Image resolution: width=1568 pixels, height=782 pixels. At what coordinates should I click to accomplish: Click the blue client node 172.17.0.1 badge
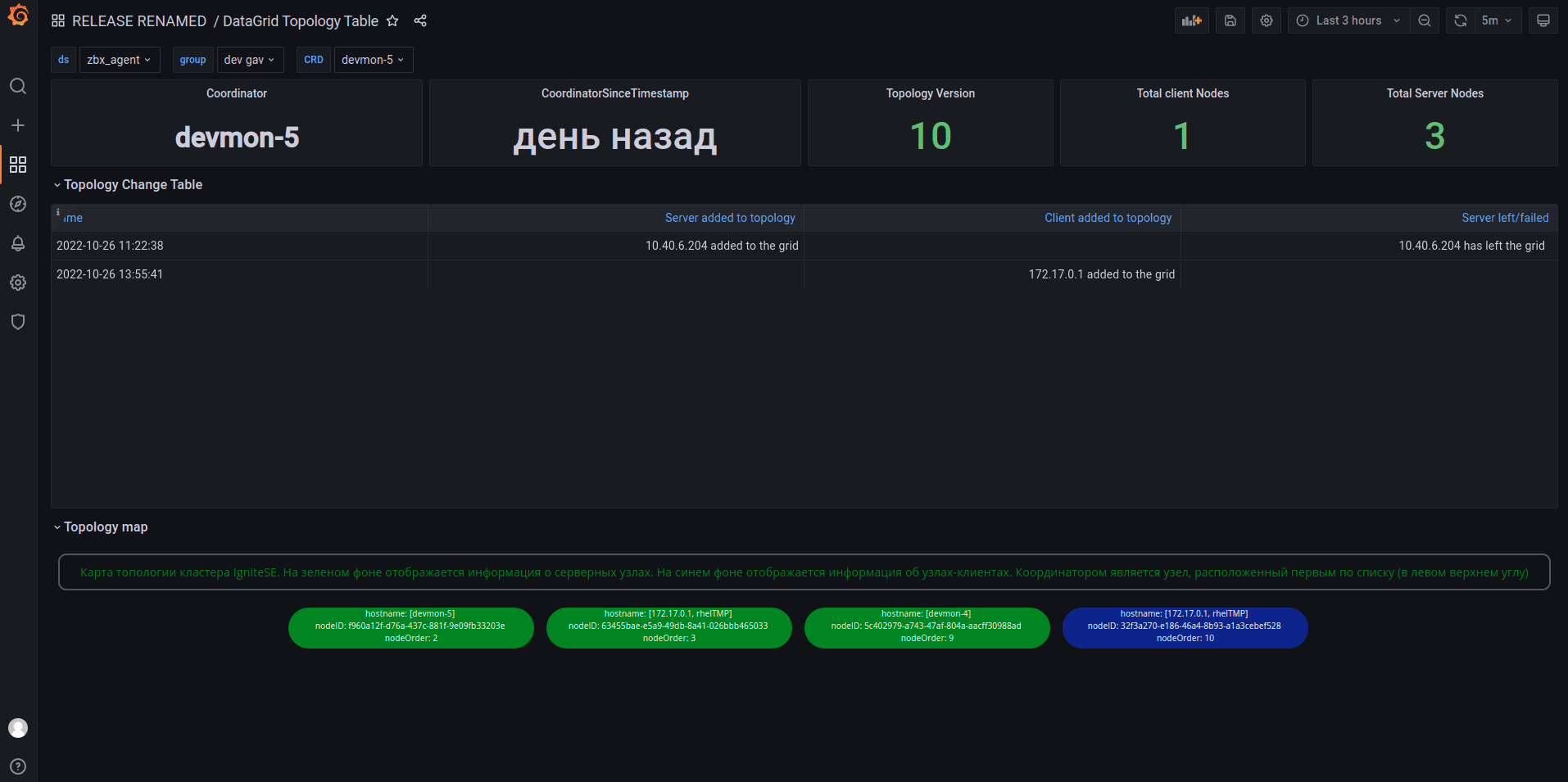[1185, 627]
